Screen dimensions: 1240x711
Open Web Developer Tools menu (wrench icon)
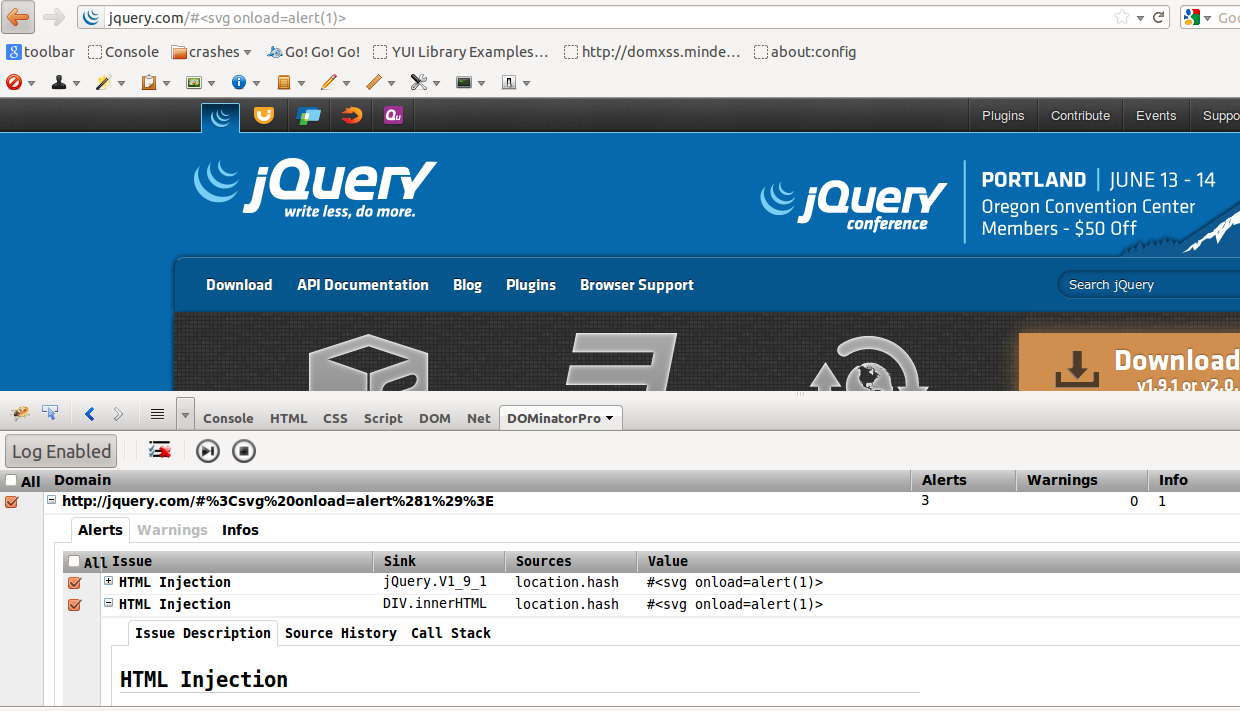coord(425,83)
